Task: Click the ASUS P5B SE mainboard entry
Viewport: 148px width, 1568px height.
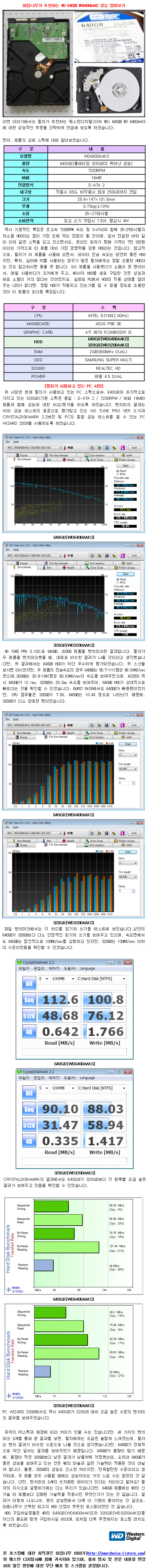Action: (x=109, y=323)
